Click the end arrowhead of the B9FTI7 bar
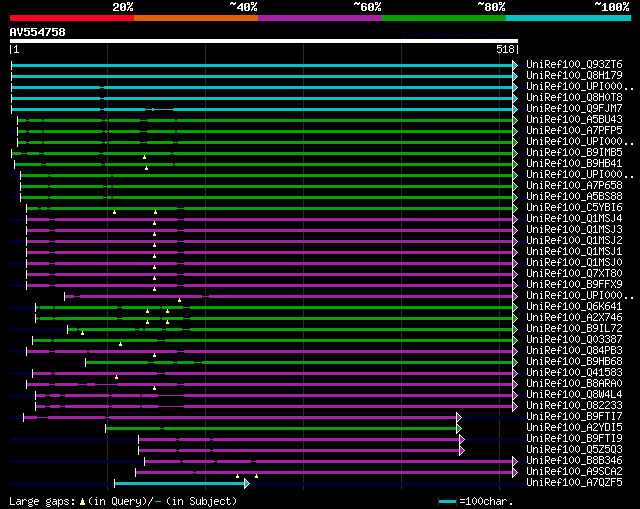The image size is (640, 509). [459, 417]
